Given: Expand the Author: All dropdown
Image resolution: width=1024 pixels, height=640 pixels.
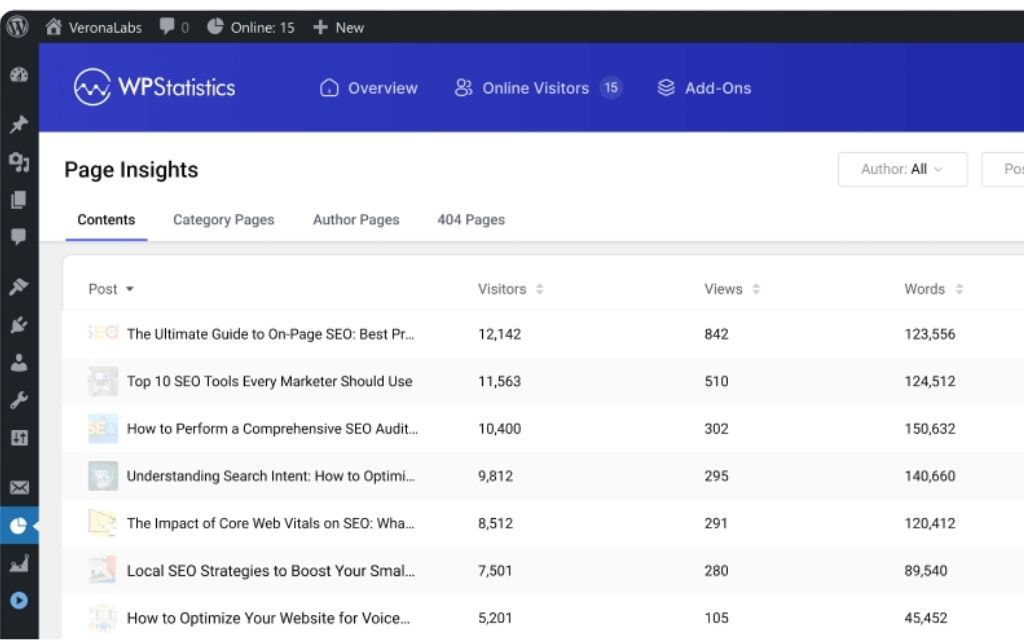Looking at the screenshot, I should (x=902, y=169).
